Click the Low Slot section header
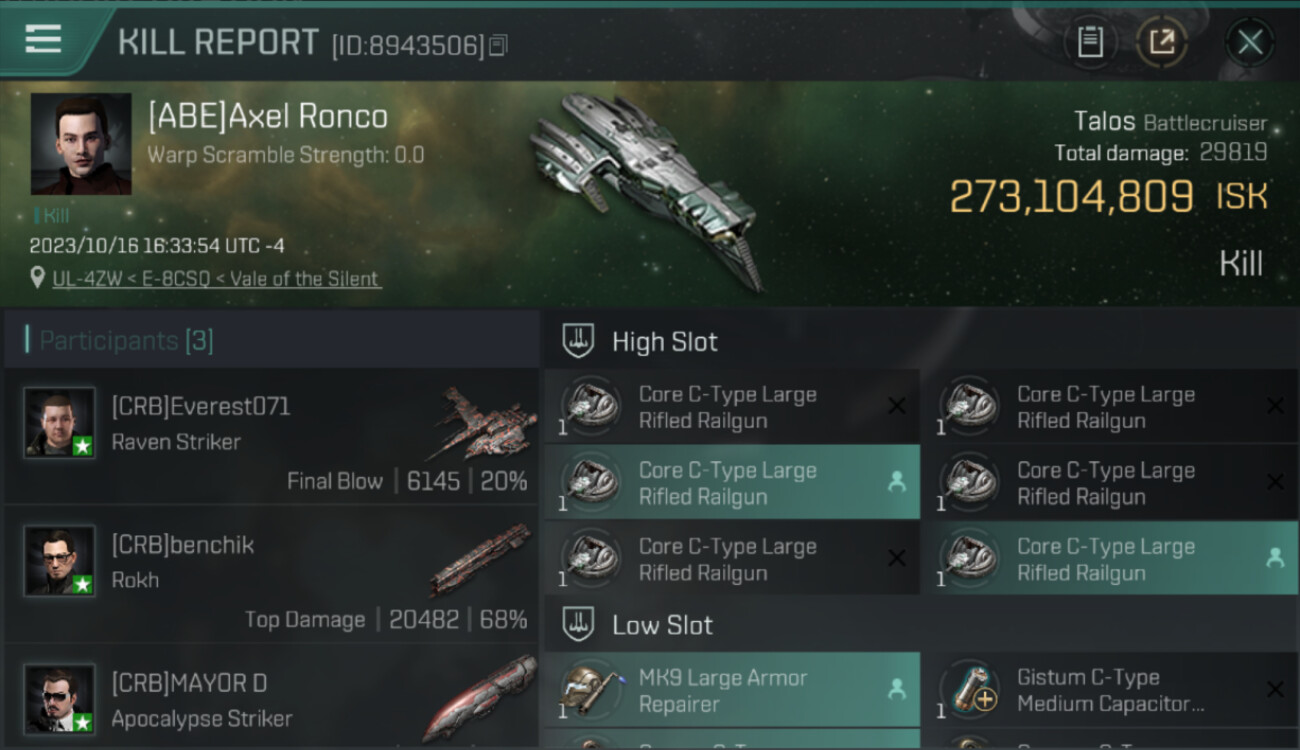This screenshot has width=1300, height=750. (662, 626)
